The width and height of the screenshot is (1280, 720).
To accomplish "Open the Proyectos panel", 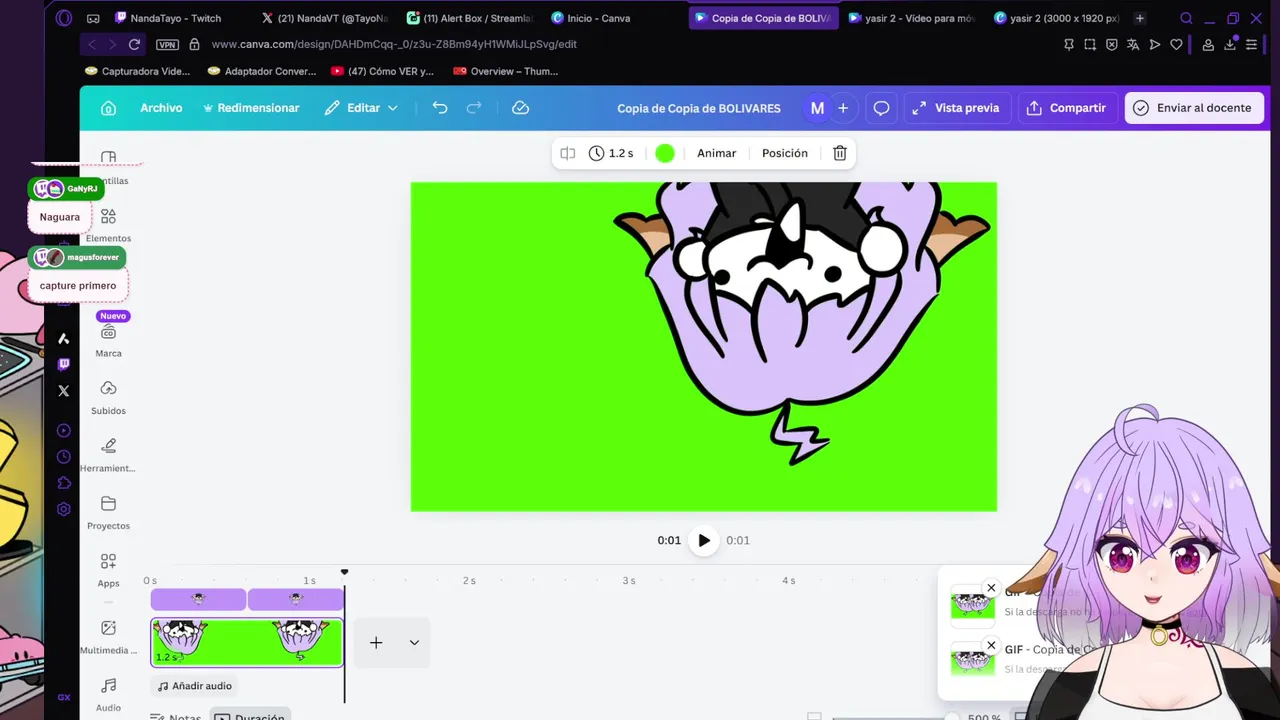I will [x=108, y=512].
